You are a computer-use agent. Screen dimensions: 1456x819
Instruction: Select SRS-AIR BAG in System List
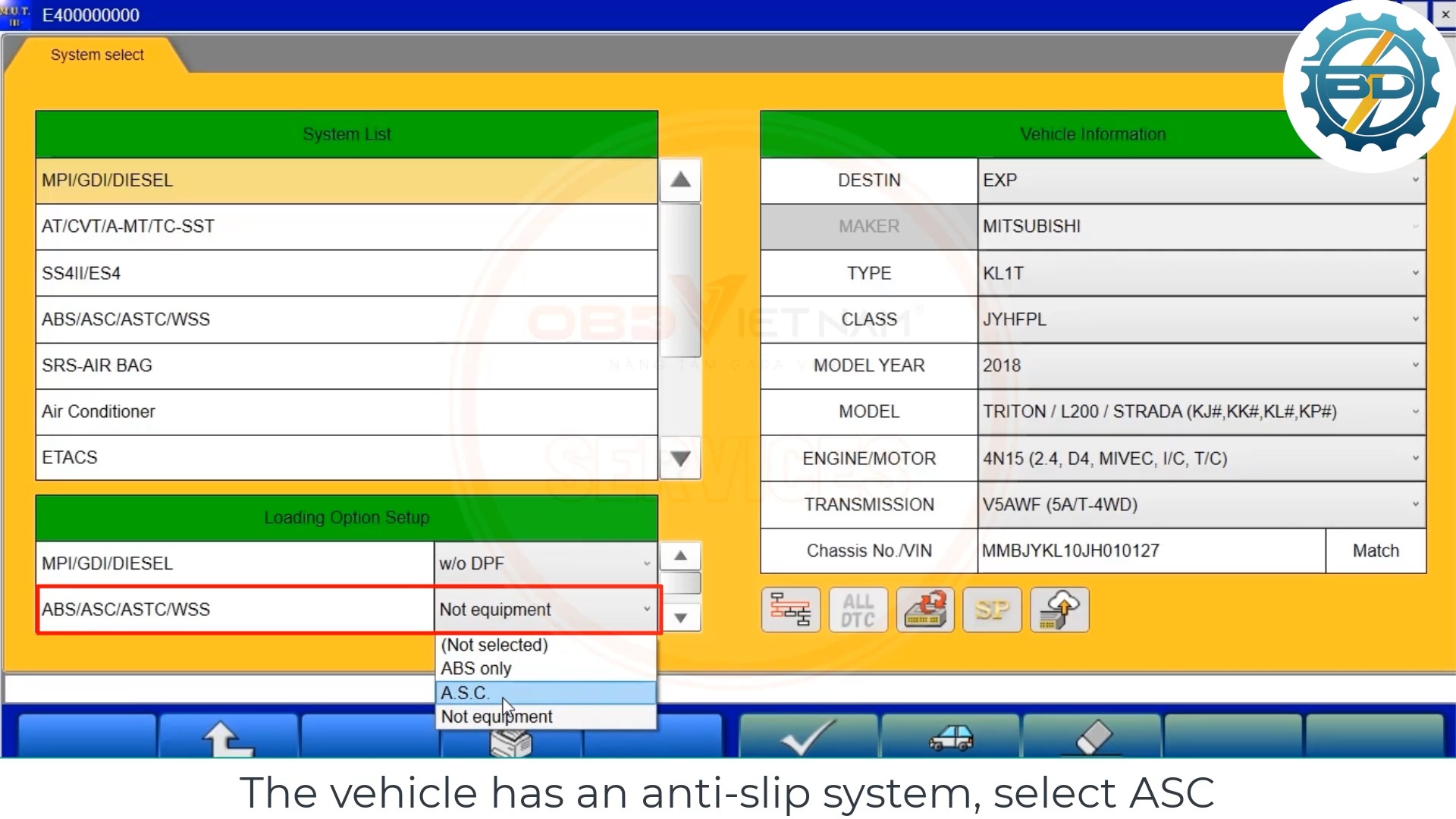(347, 366)
